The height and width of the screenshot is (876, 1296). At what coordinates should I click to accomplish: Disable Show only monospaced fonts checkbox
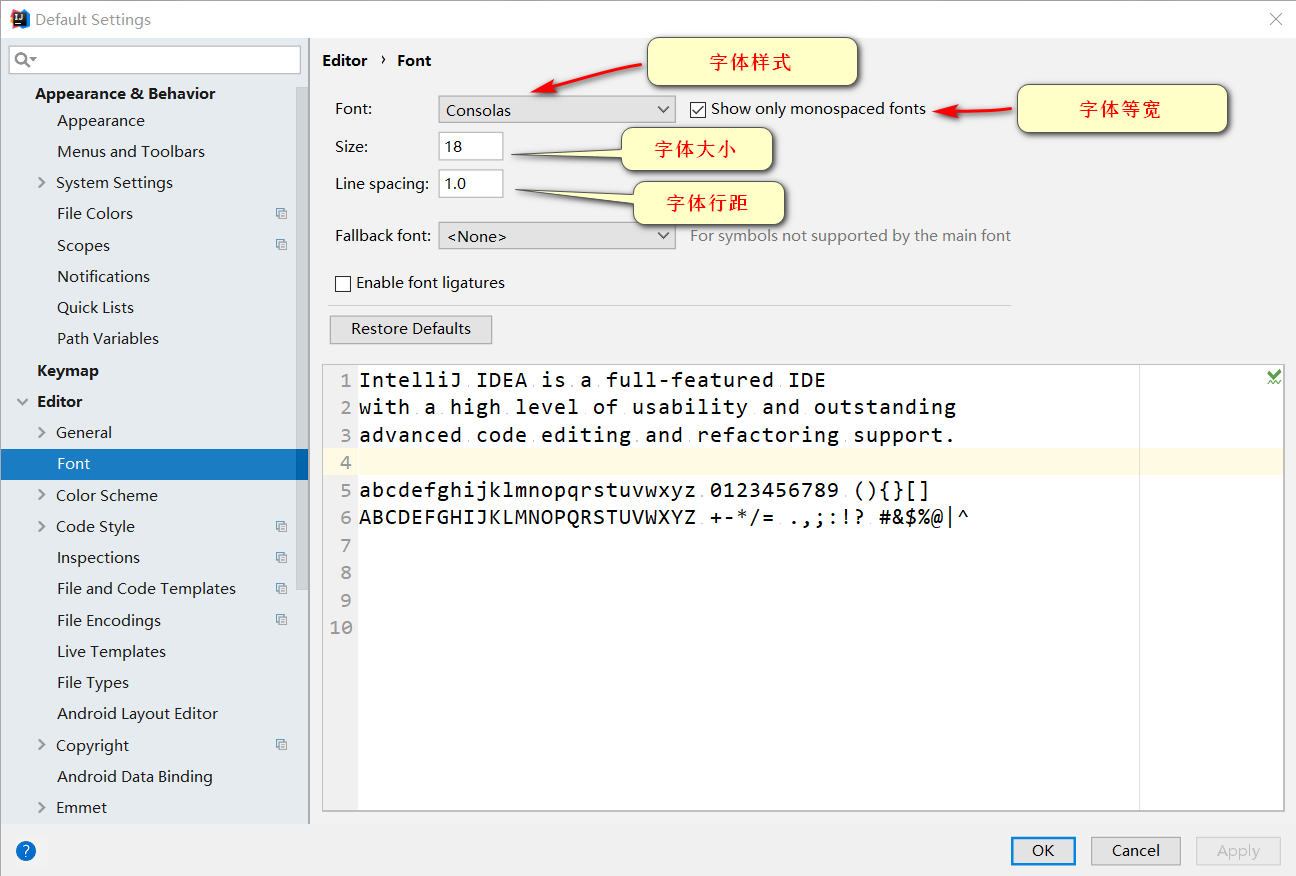(698, 110)
